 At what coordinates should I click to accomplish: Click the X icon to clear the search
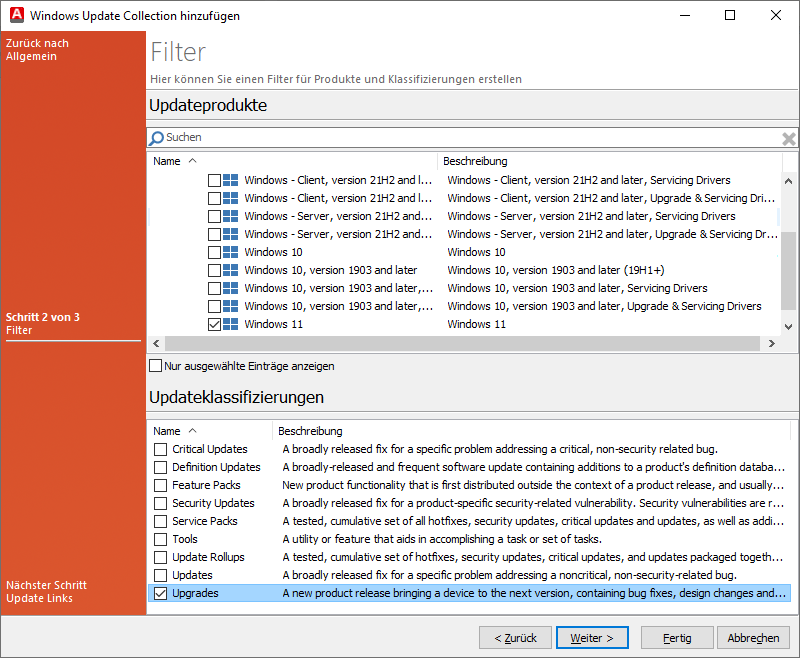click(x=789, y=137)
